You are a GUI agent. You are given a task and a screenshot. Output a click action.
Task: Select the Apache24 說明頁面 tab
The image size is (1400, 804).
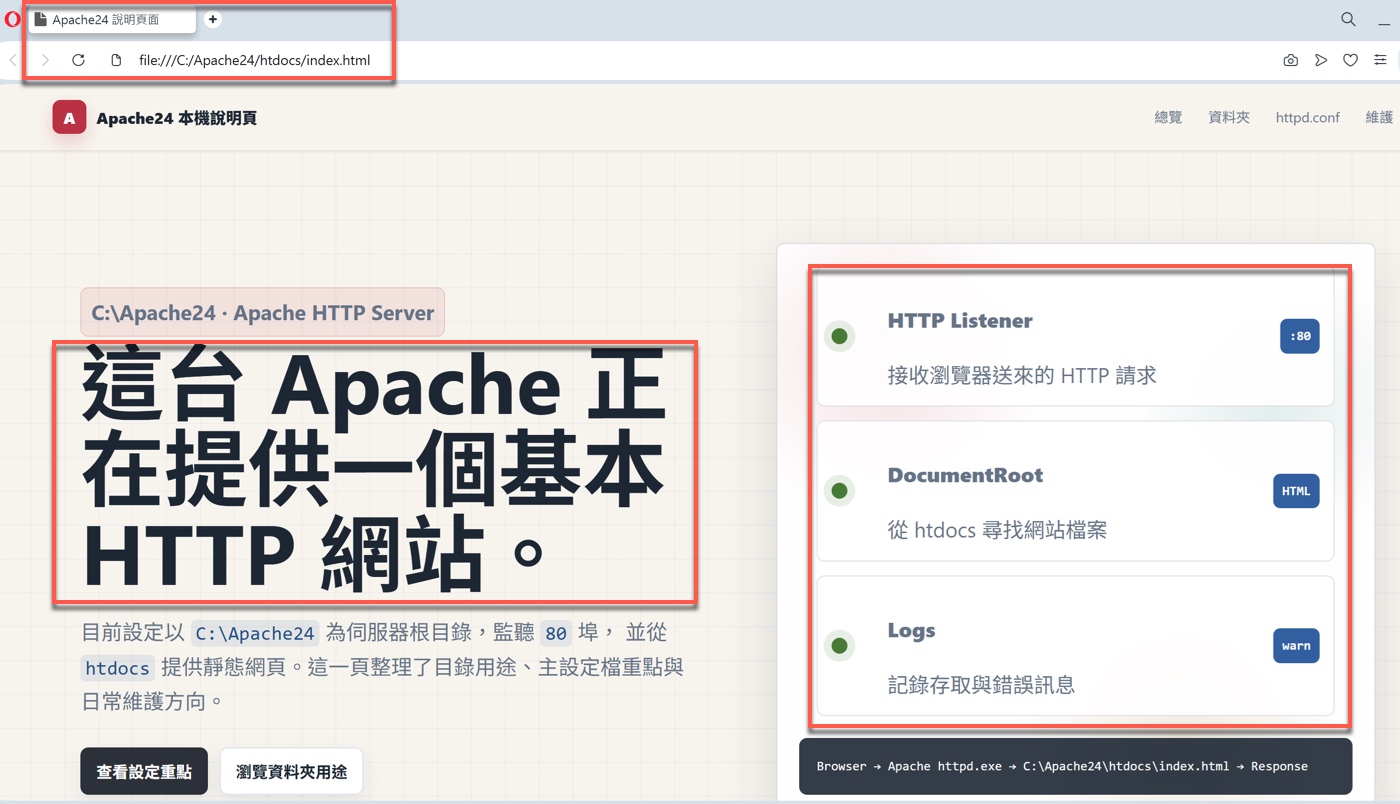pyautogui.click(x=112, y=20)
